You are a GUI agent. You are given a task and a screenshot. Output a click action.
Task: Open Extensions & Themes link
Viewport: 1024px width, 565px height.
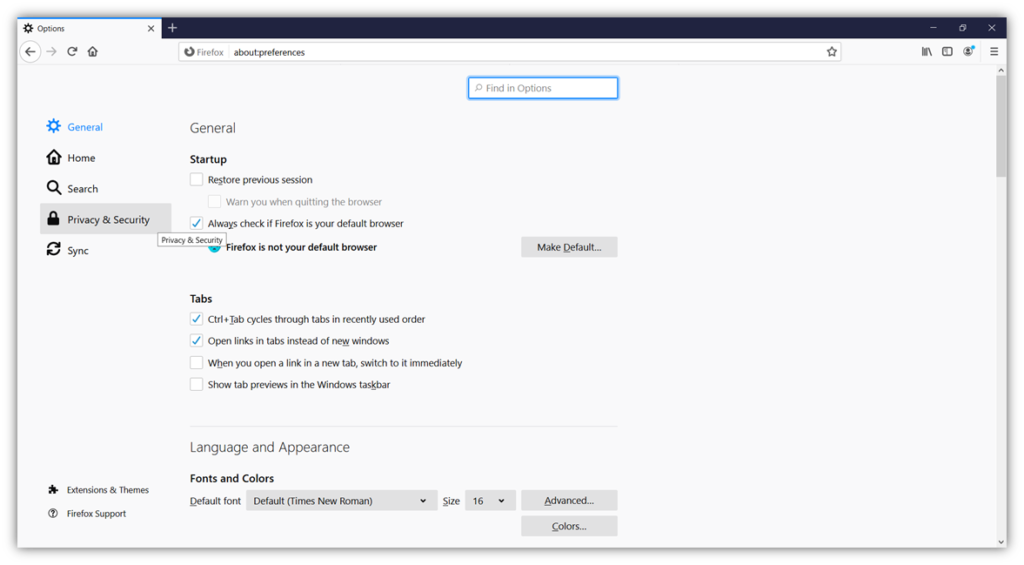[x=98, y=489]
